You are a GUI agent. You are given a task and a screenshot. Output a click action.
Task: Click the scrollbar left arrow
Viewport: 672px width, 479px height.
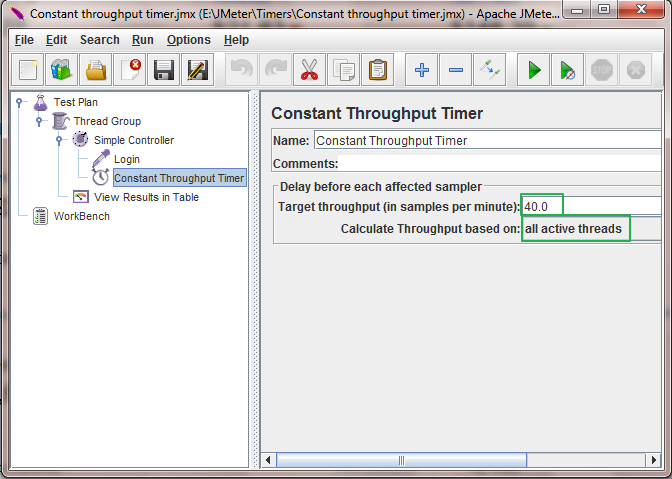click(268, 460)
